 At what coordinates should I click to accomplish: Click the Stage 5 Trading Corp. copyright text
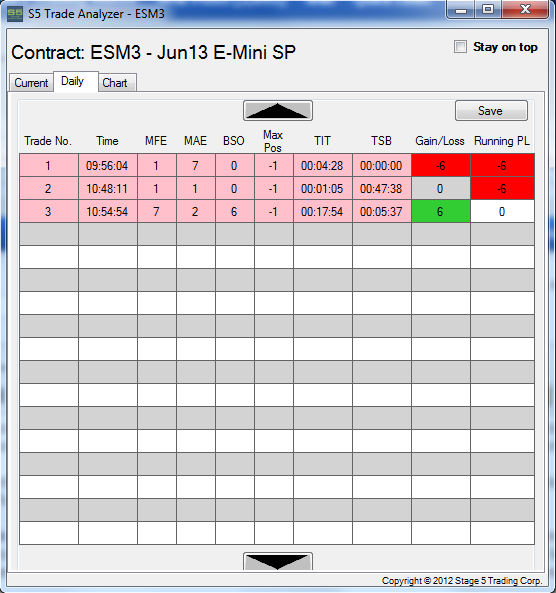point(462,581)
